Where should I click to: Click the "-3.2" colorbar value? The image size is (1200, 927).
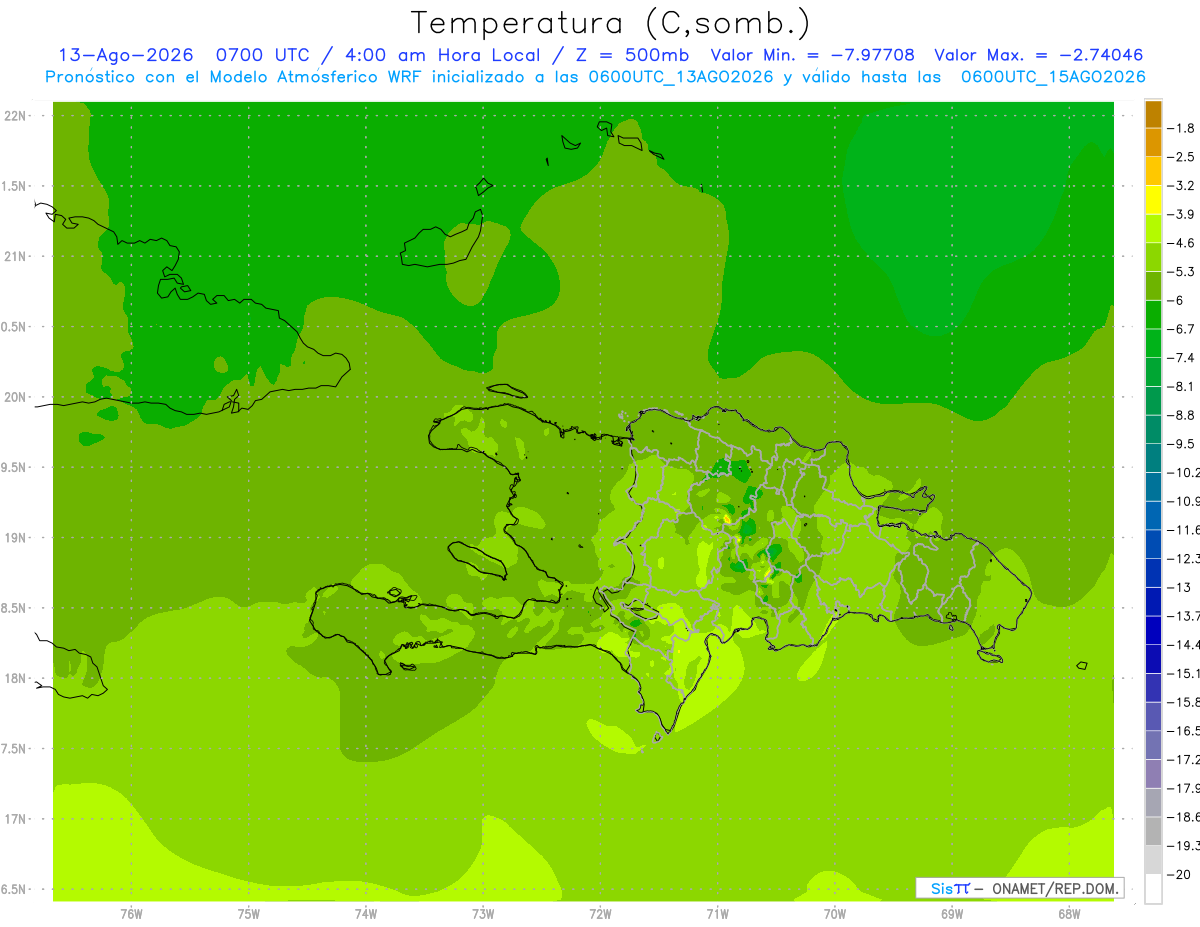tap(1182, 185)
